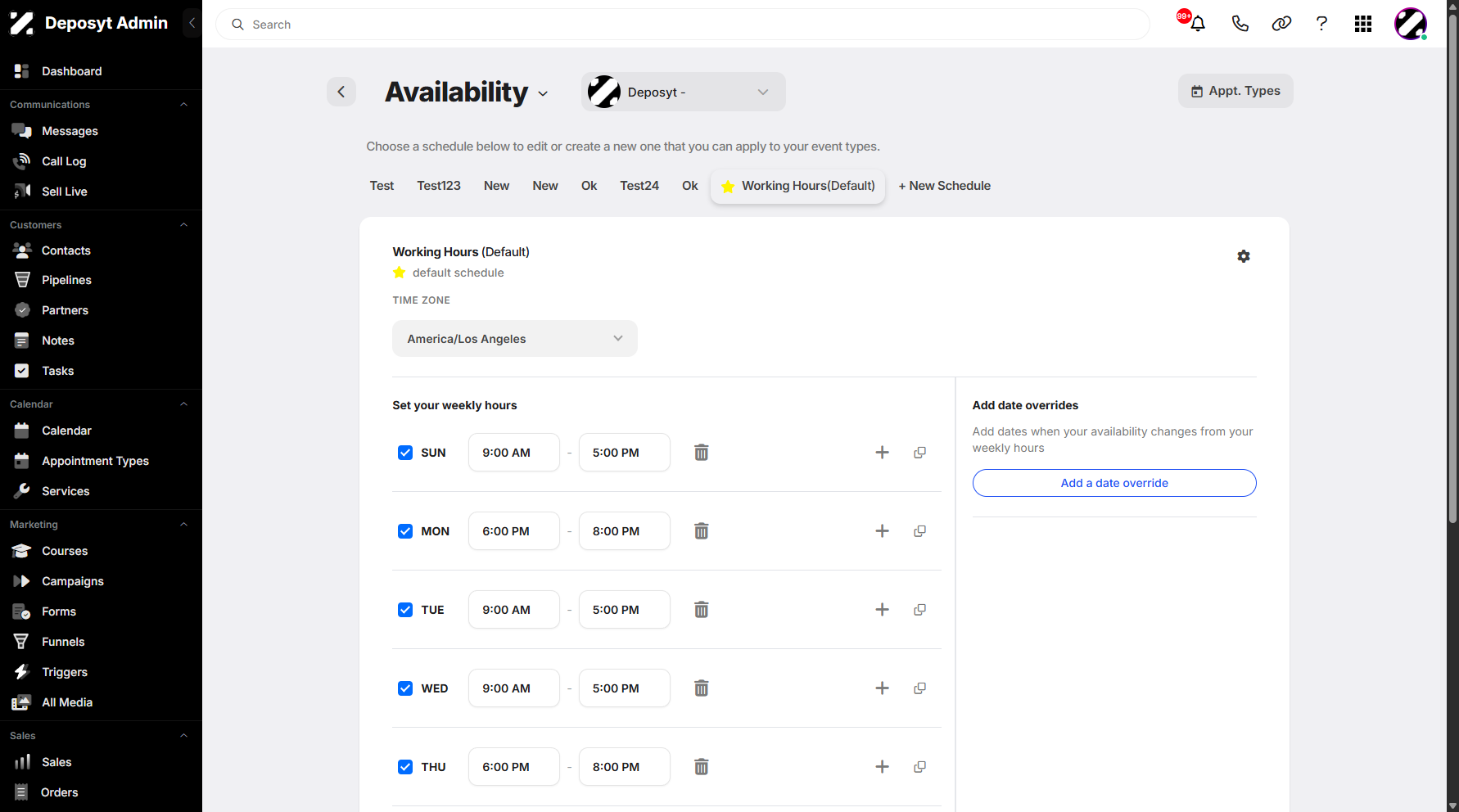Screen dimensions: 1459x812
Task: Click the Search input field
Action: [683, 25]
